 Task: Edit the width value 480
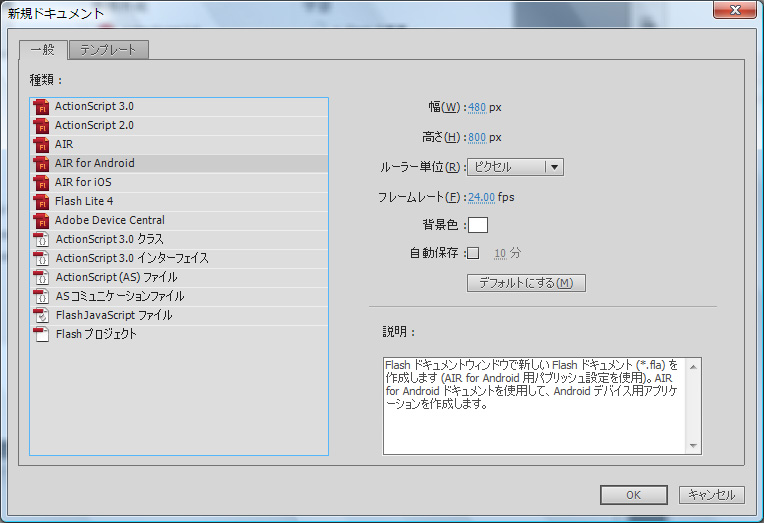tap(477, 108)
